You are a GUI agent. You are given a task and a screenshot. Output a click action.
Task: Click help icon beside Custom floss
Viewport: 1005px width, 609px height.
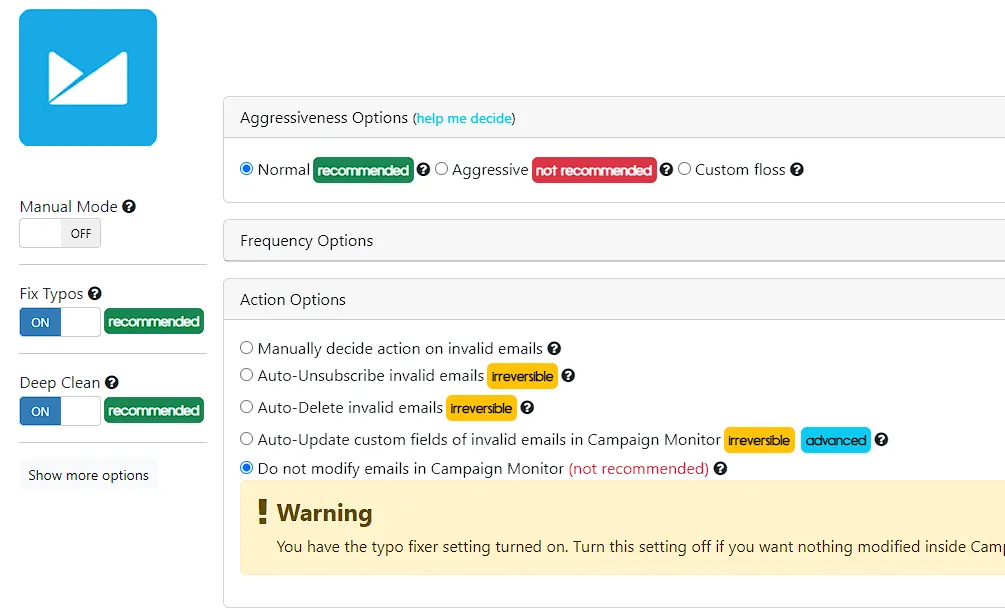(797, 170)
